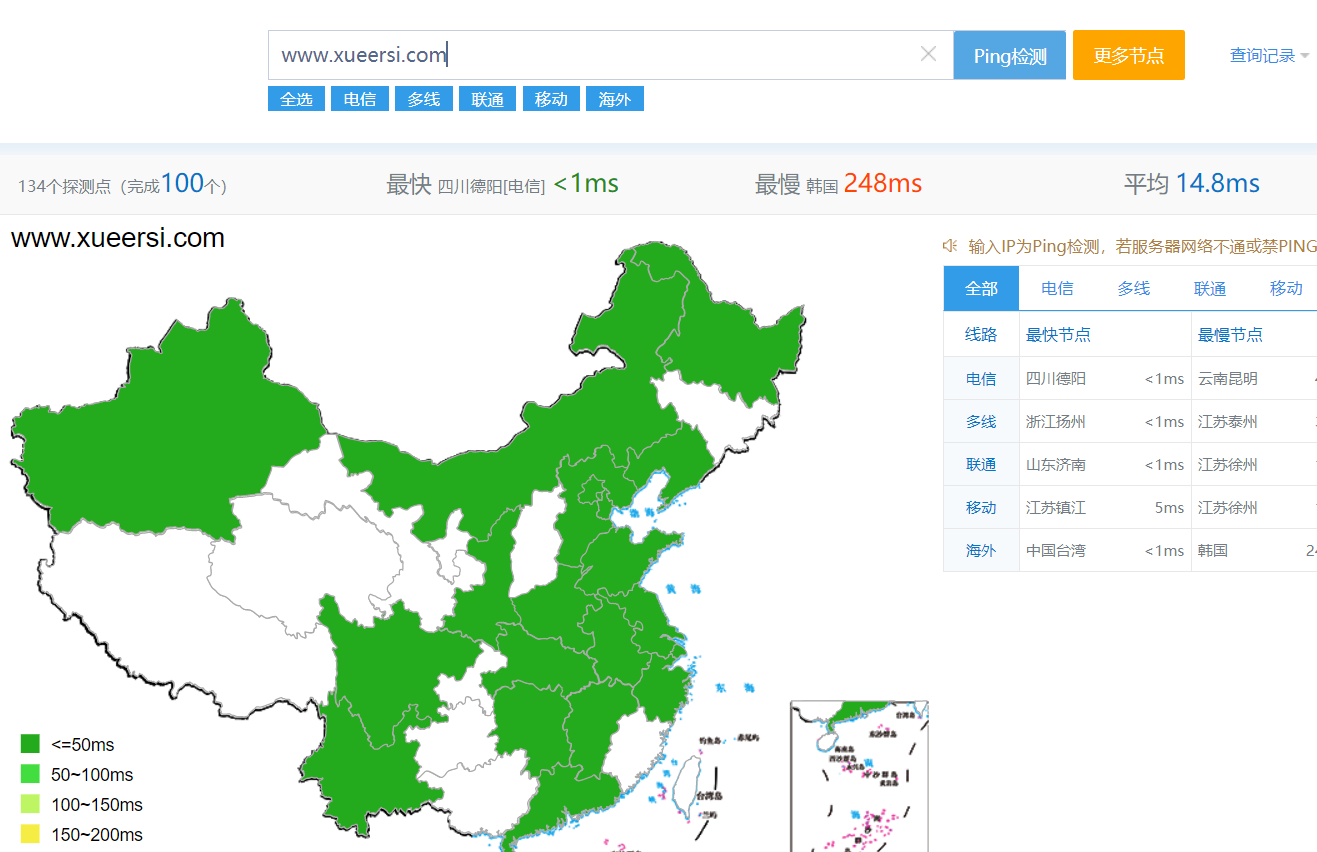1317x852 pixels.
Task: Select the 全部 tab in results panel
Action: pos(981,288)
